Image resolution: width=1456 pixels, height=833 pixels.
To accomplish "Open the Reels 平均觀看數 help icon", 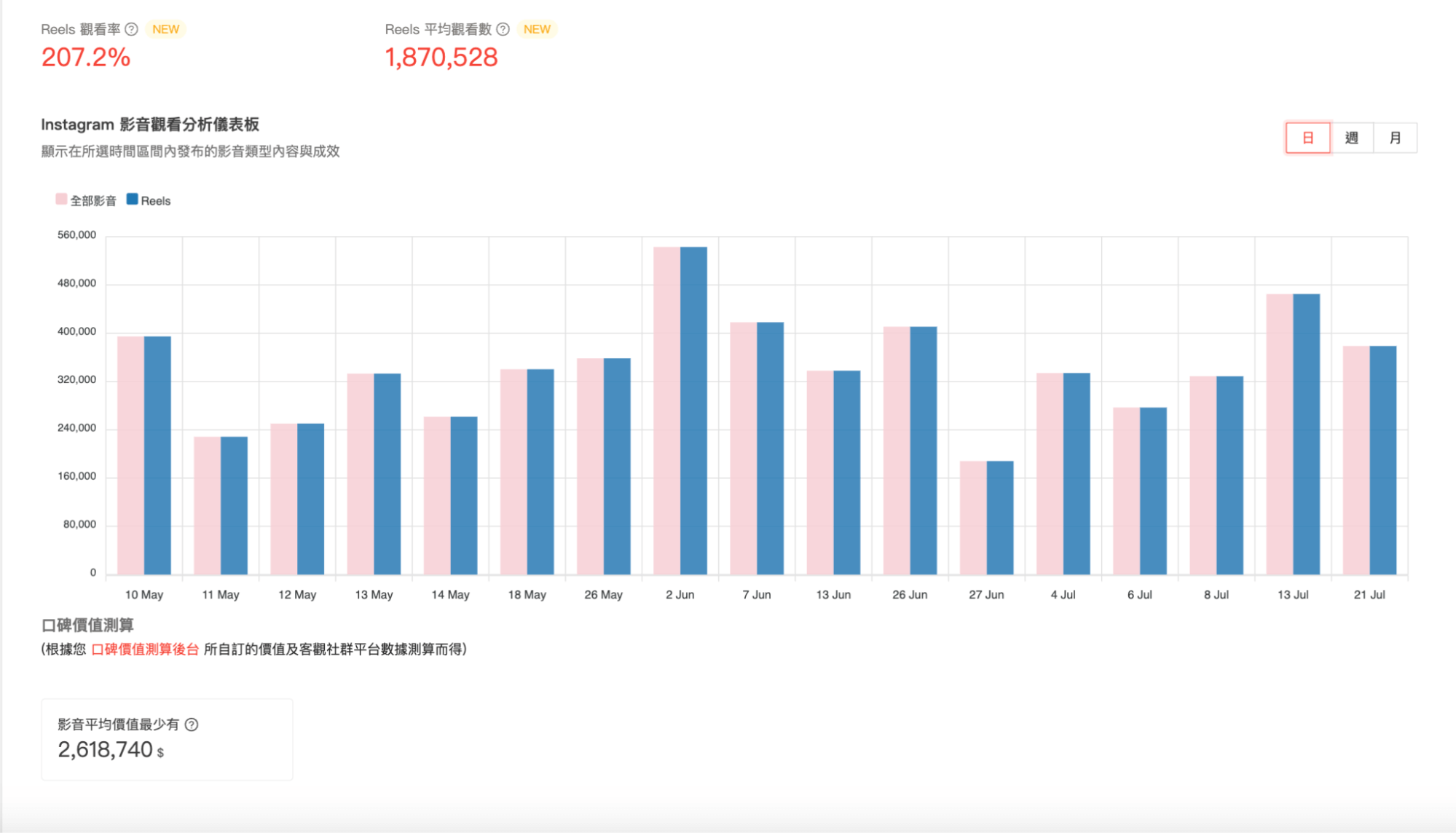I will click(x=503, y=29).
